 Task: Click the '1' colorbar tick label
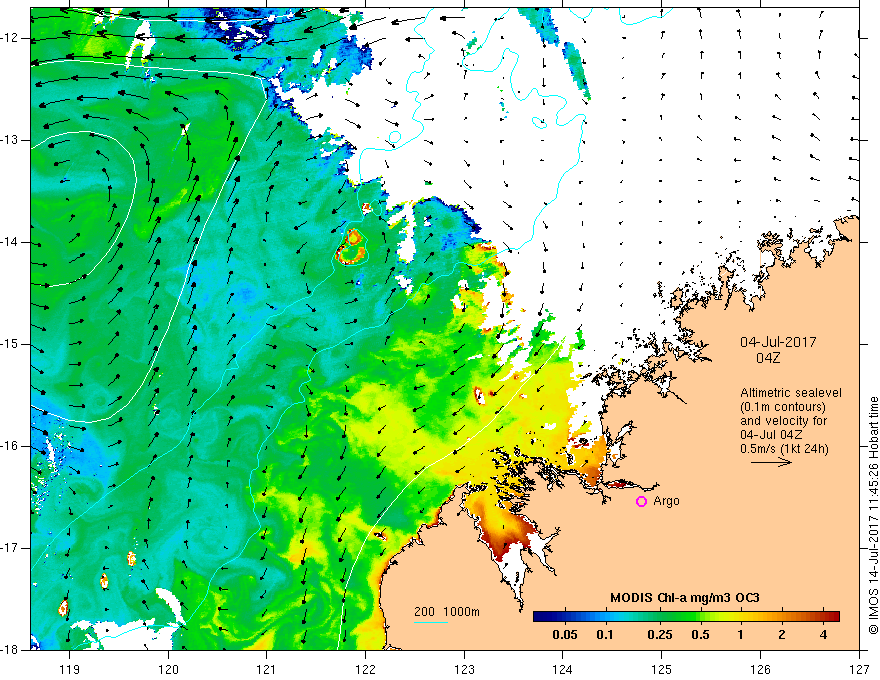(741, 635)
